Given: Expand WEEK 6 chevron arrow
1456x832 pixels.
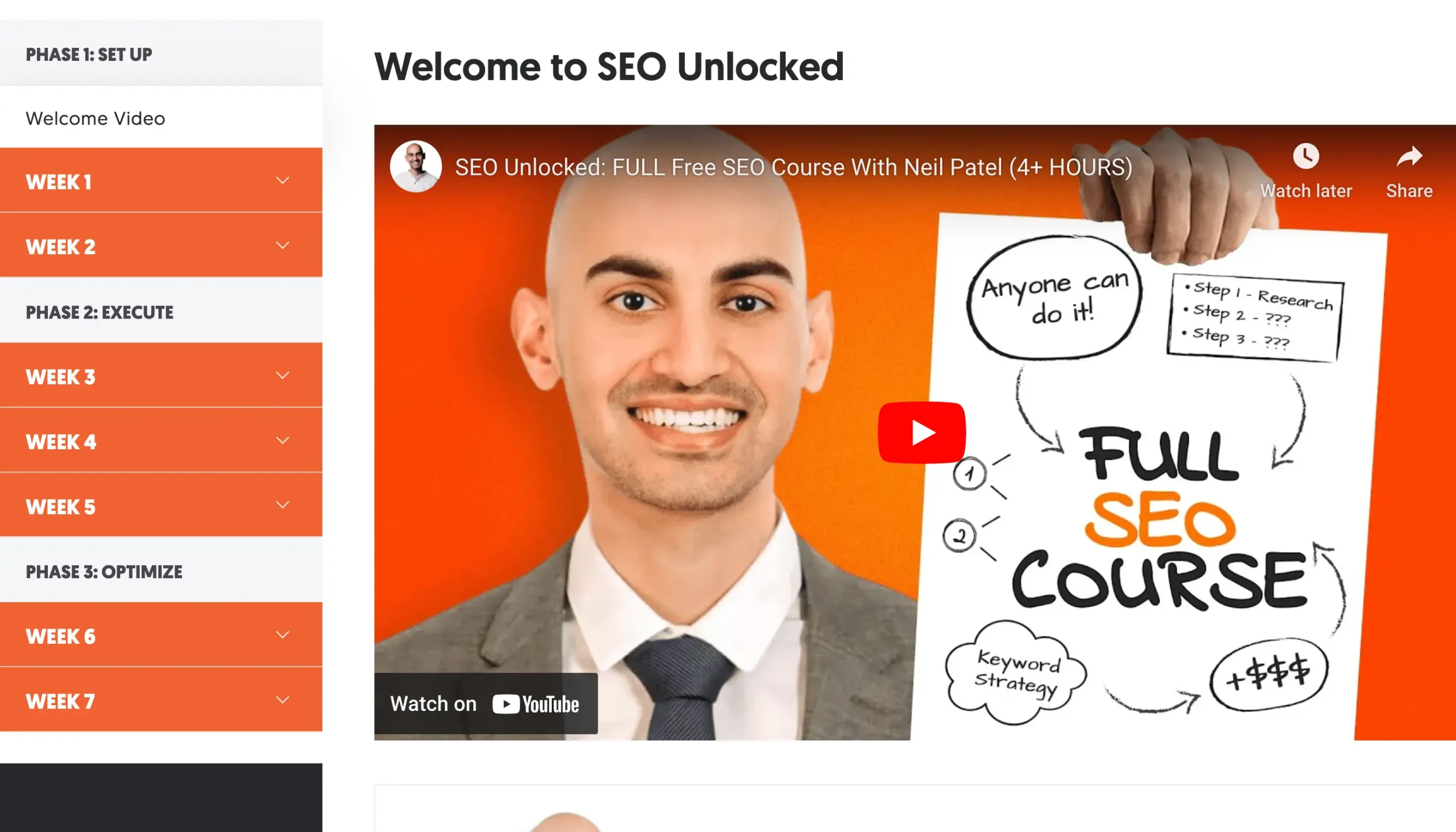Looking at the screenshot, I should 282,635.
